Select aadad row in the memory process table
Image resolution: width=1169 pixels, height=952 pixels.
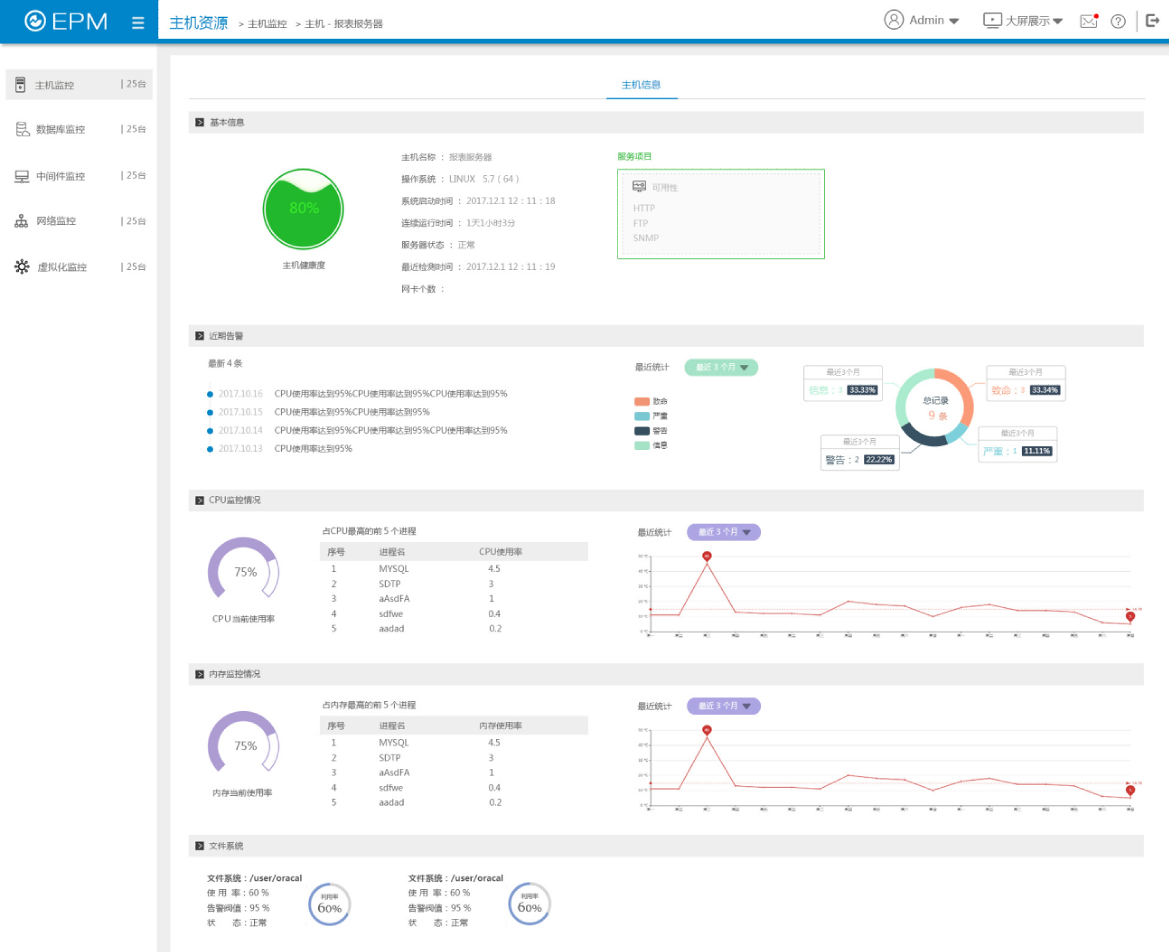[454, 802]
